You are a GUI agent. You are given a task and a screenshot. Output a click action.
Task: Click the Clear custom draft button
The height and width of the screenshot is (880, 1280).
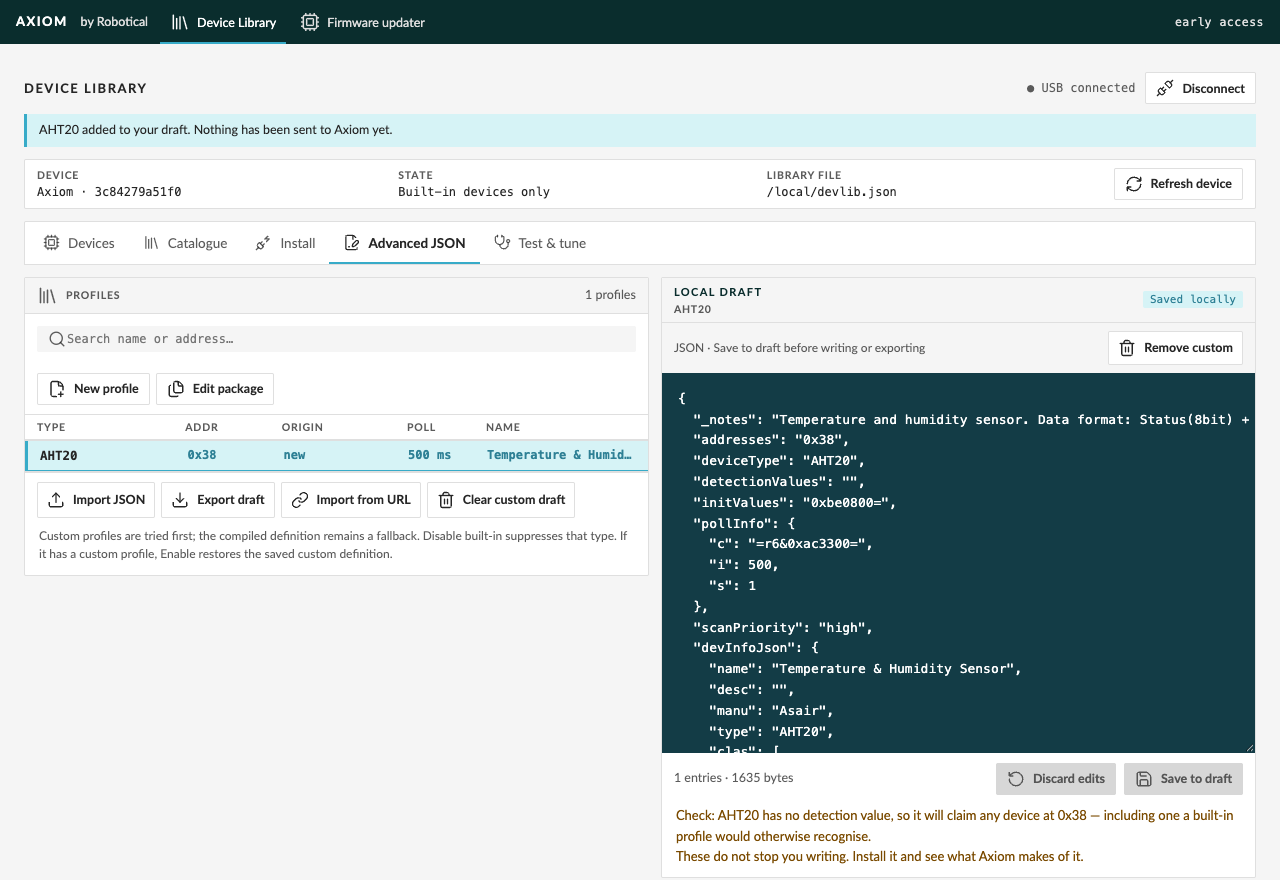coord(501,500)
